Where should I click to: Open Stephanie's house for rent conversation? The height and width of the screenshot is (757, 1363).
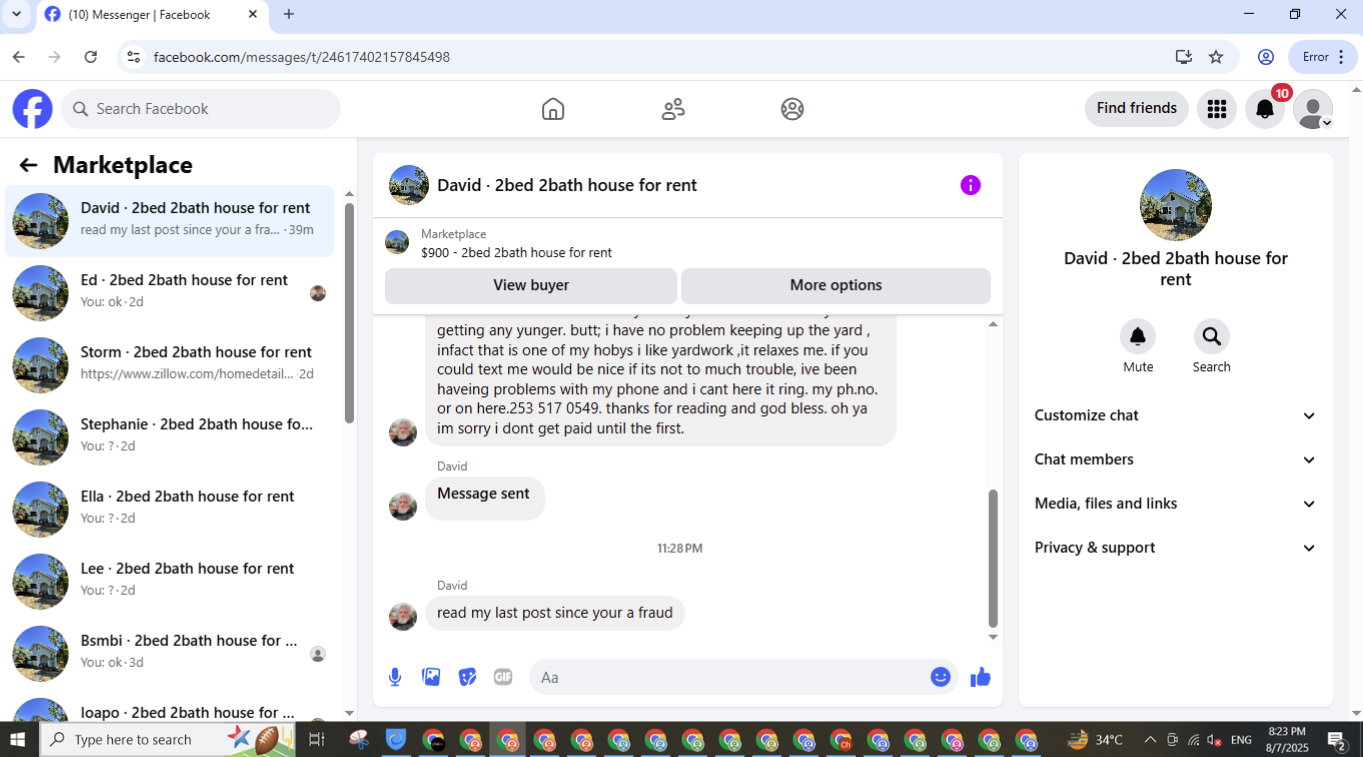[170, 437]
